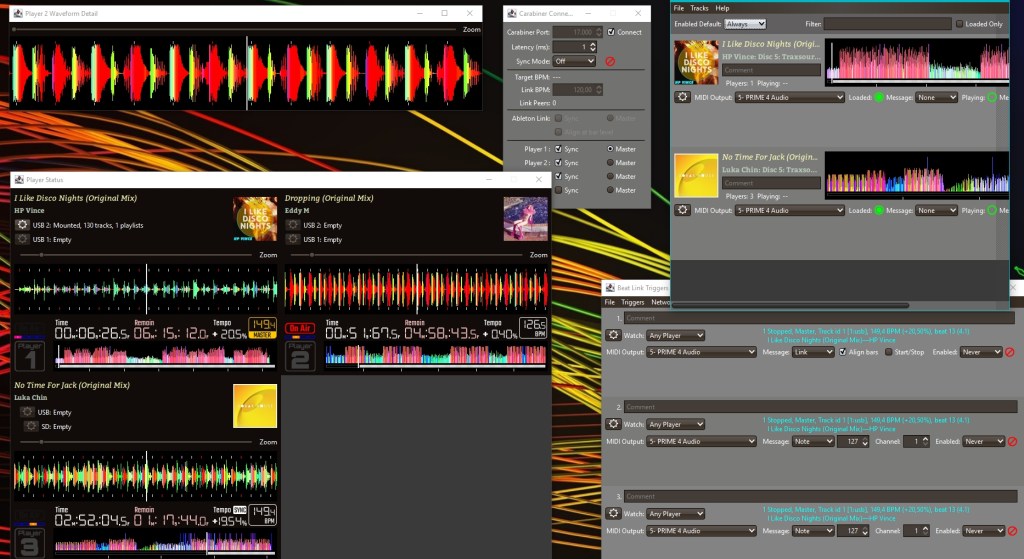Open gear menu of trigger 3
This screenshot has width=1024, height=559.
613,513
